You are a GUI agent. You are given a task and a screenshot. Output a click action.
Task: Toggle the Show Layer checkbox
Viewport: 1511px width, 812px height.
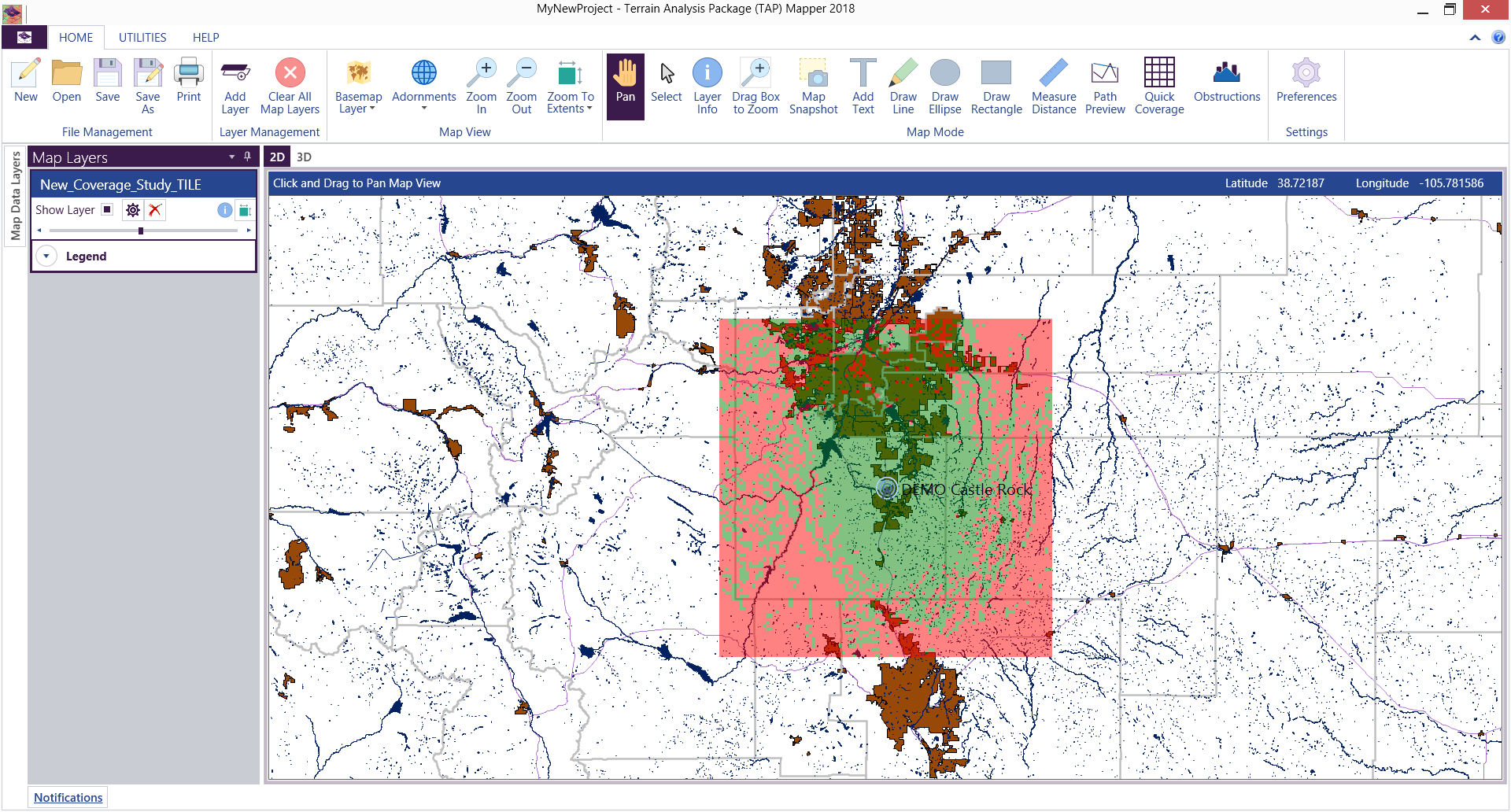pos(107,209)
